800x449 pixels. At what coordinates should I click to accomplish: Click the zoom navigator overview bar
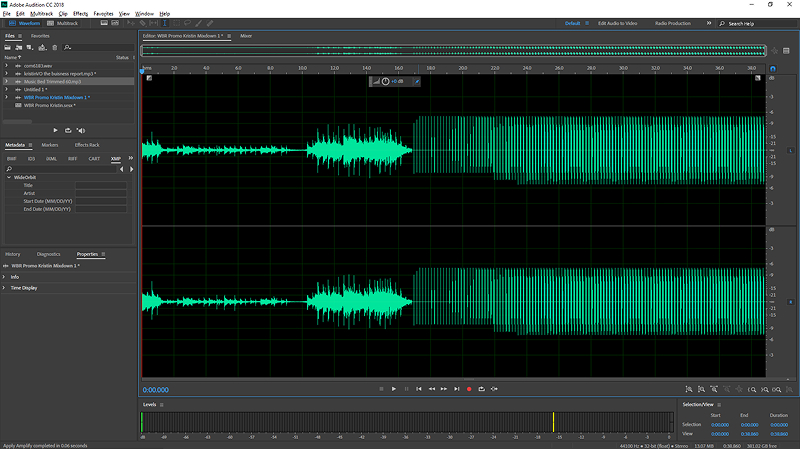[454, 51]
